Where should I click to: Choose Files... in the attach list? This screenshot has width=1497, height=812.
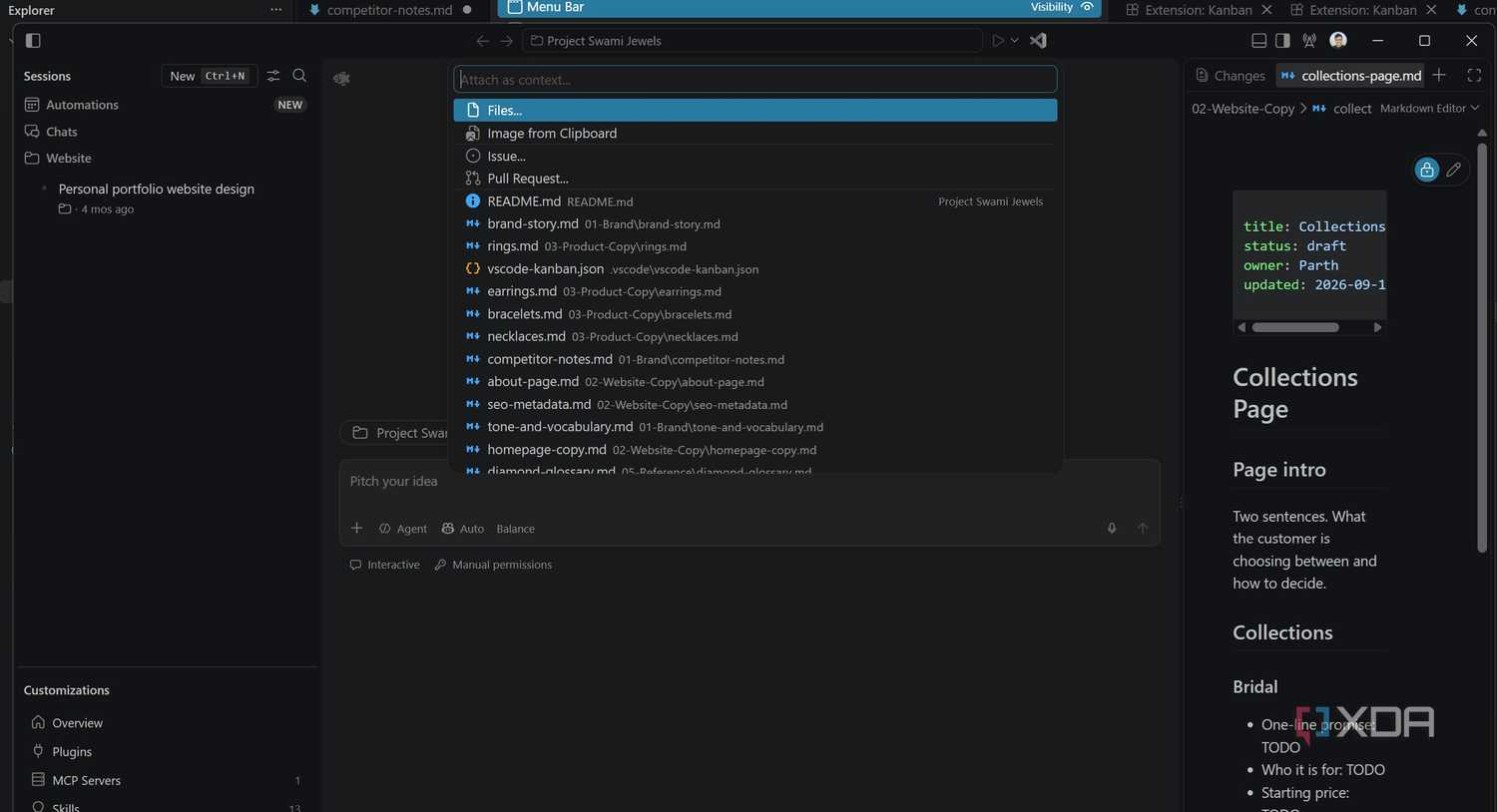tap(755, 111)
